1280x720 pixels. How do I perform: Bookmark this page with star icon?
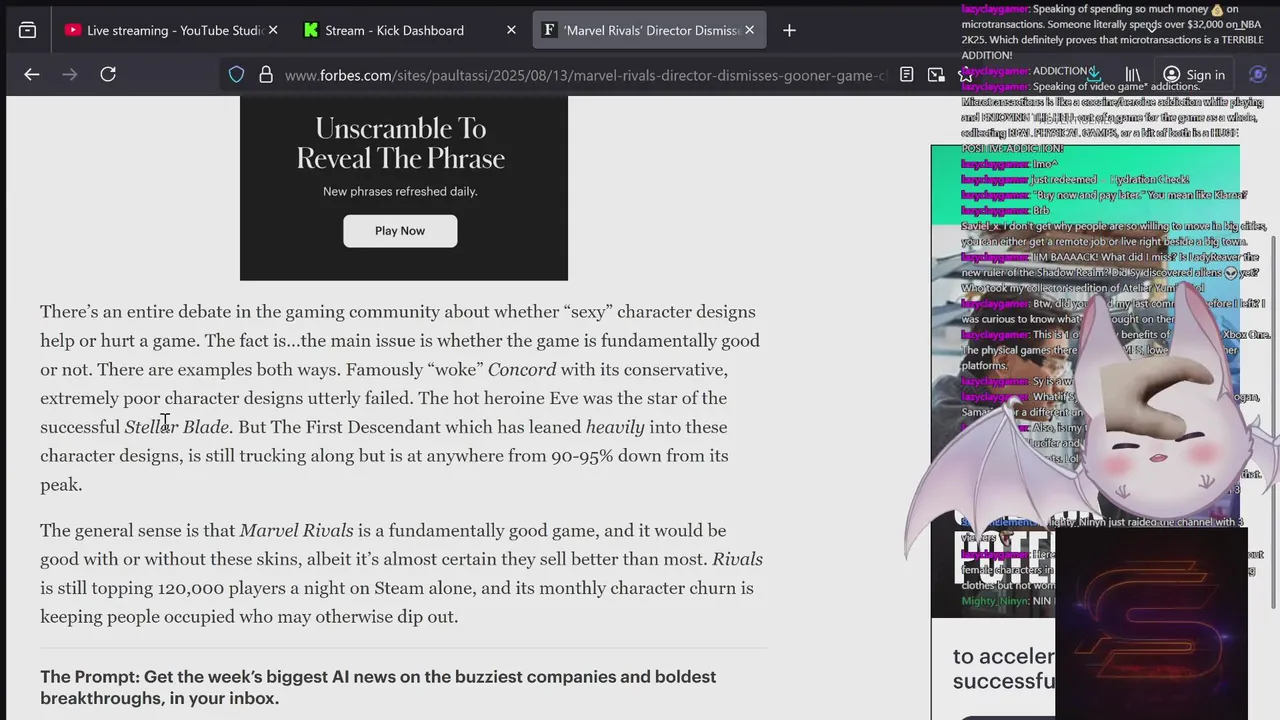pos(964,75)
